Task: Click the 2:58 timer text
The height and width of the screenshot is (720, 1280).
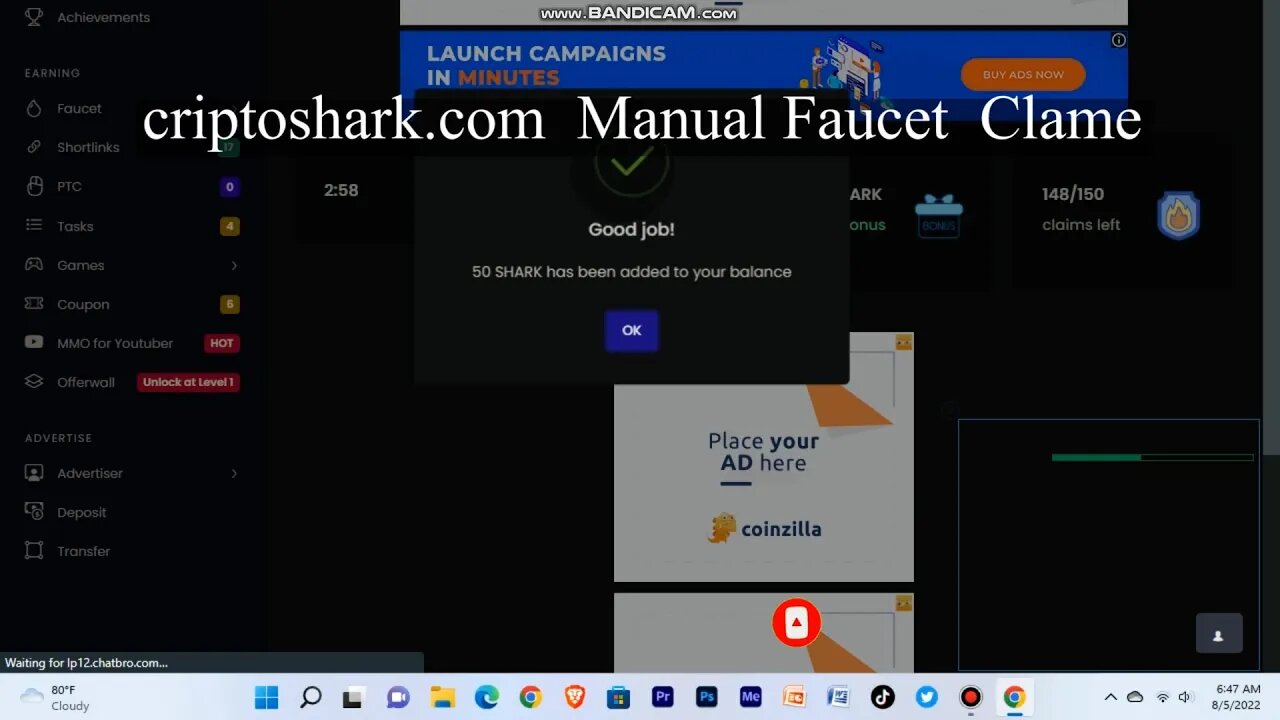Action: 341,190
